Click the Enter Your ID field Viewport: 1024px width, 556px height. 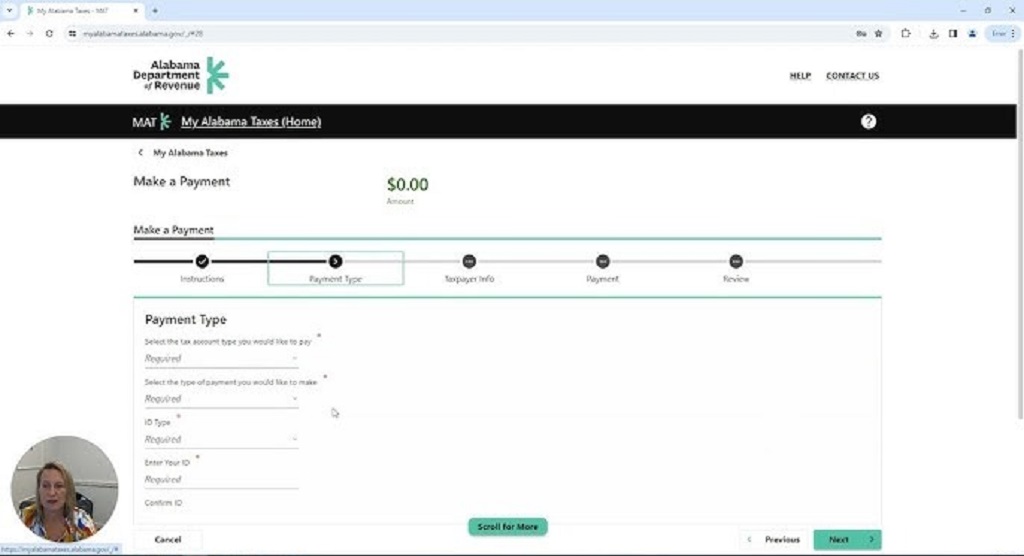(x=221, y=480)
